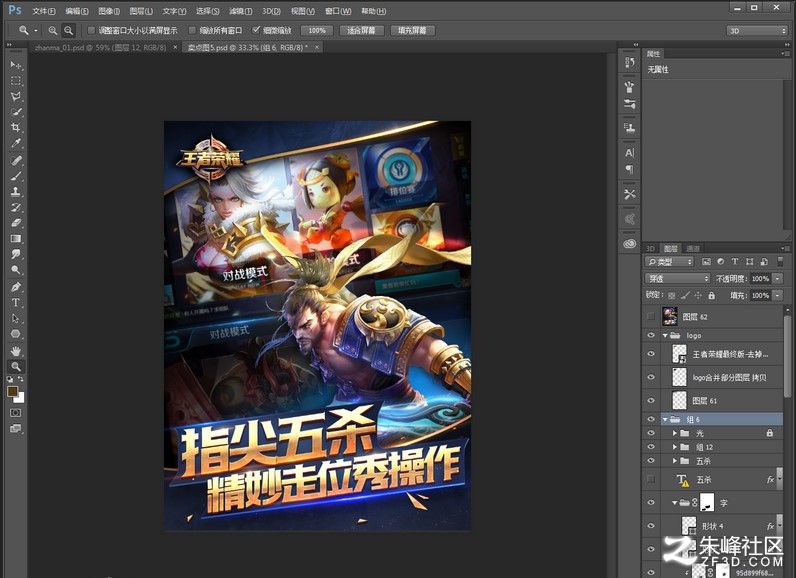
Task: Open the 文件(F) menu
Action: tap(44, 11)
